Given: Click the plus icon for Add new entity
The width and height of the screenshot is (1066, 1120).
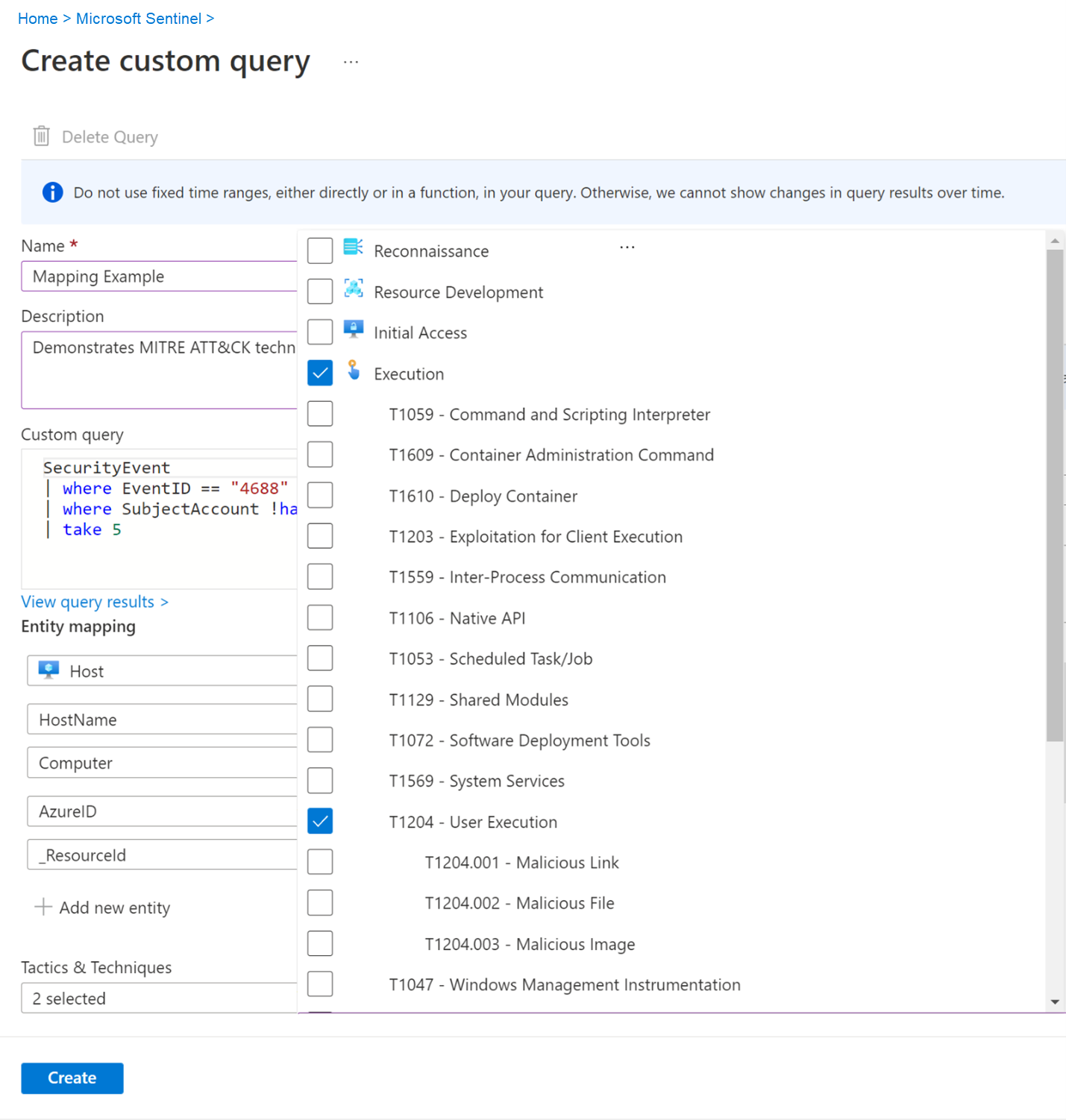Looking at the screenshot, I should coord(43,907).
